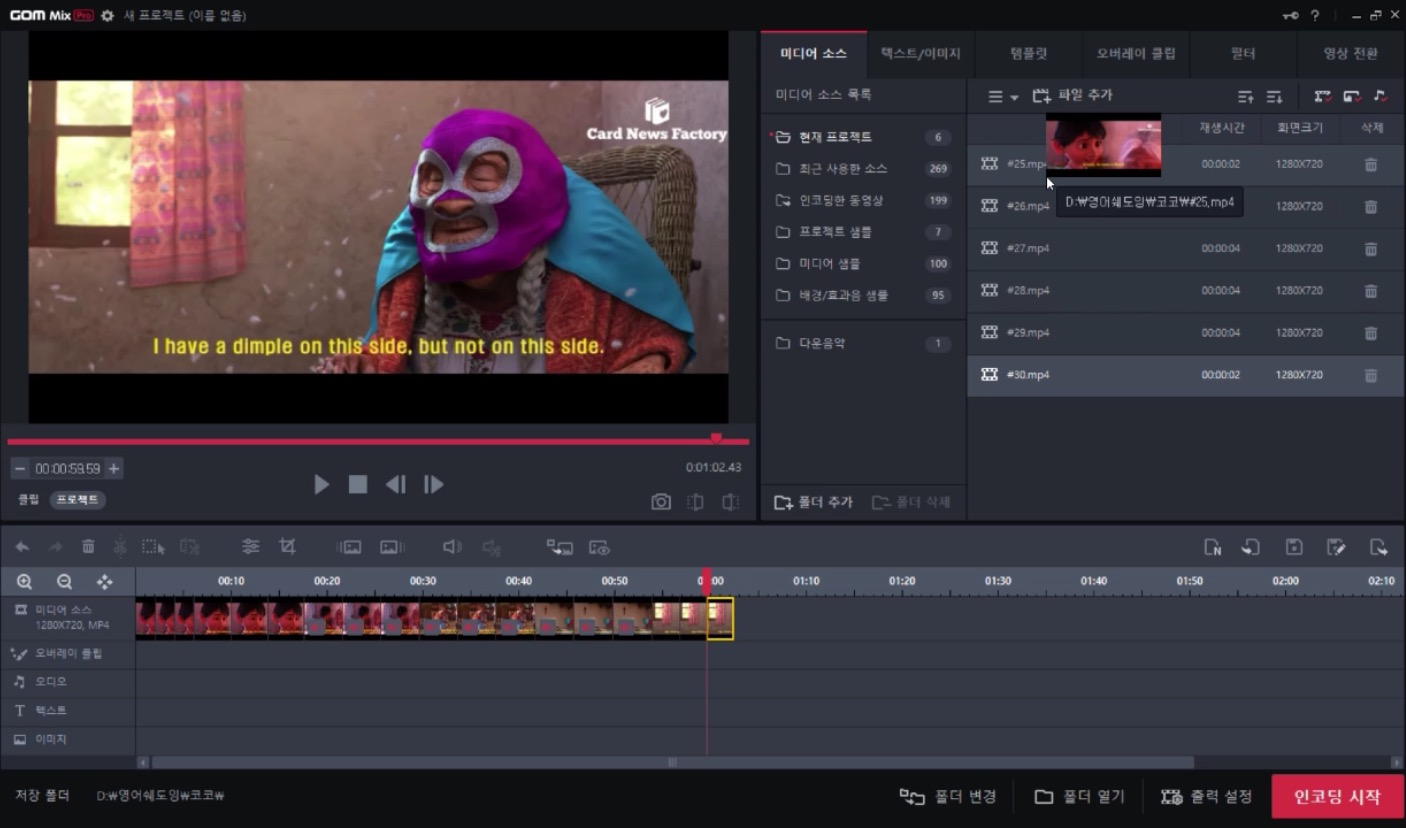Screen dimensions: 1406x828
Task: Decrease timecode with minus stepper
Action: pyautogui.click(x=20, y=468)
